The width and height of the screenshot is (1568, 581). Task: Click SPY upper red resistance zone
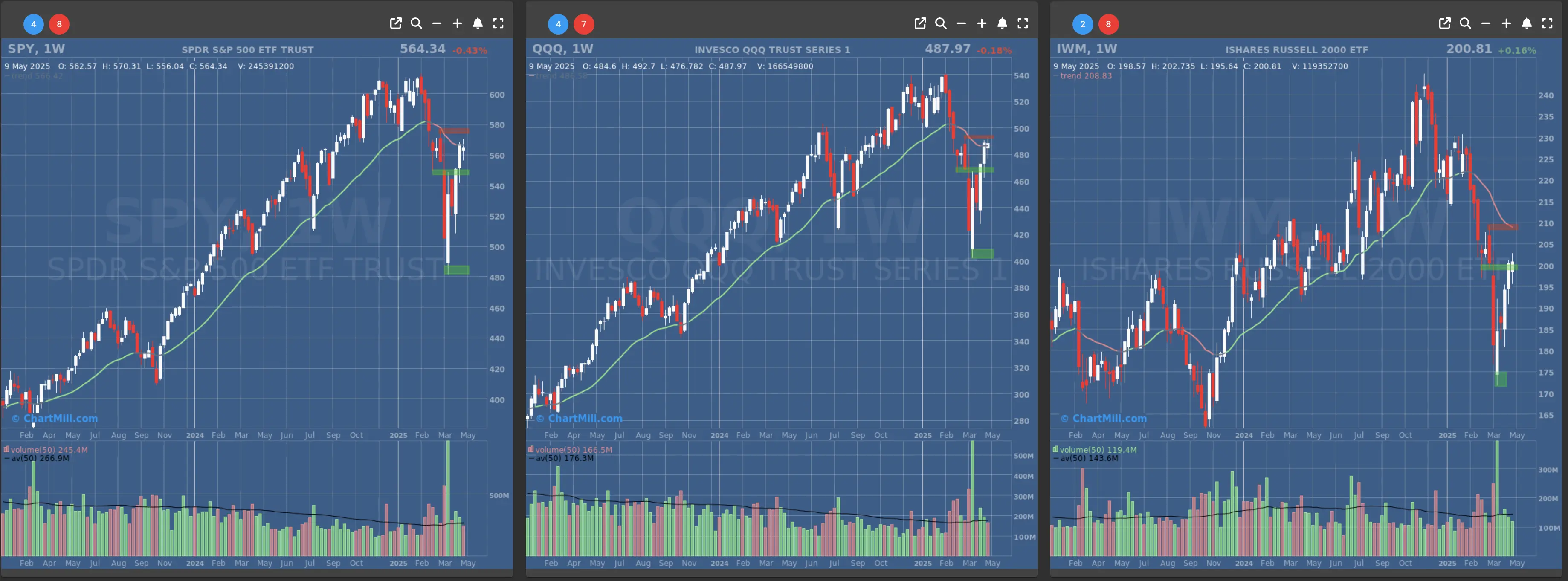click(454, 131)
